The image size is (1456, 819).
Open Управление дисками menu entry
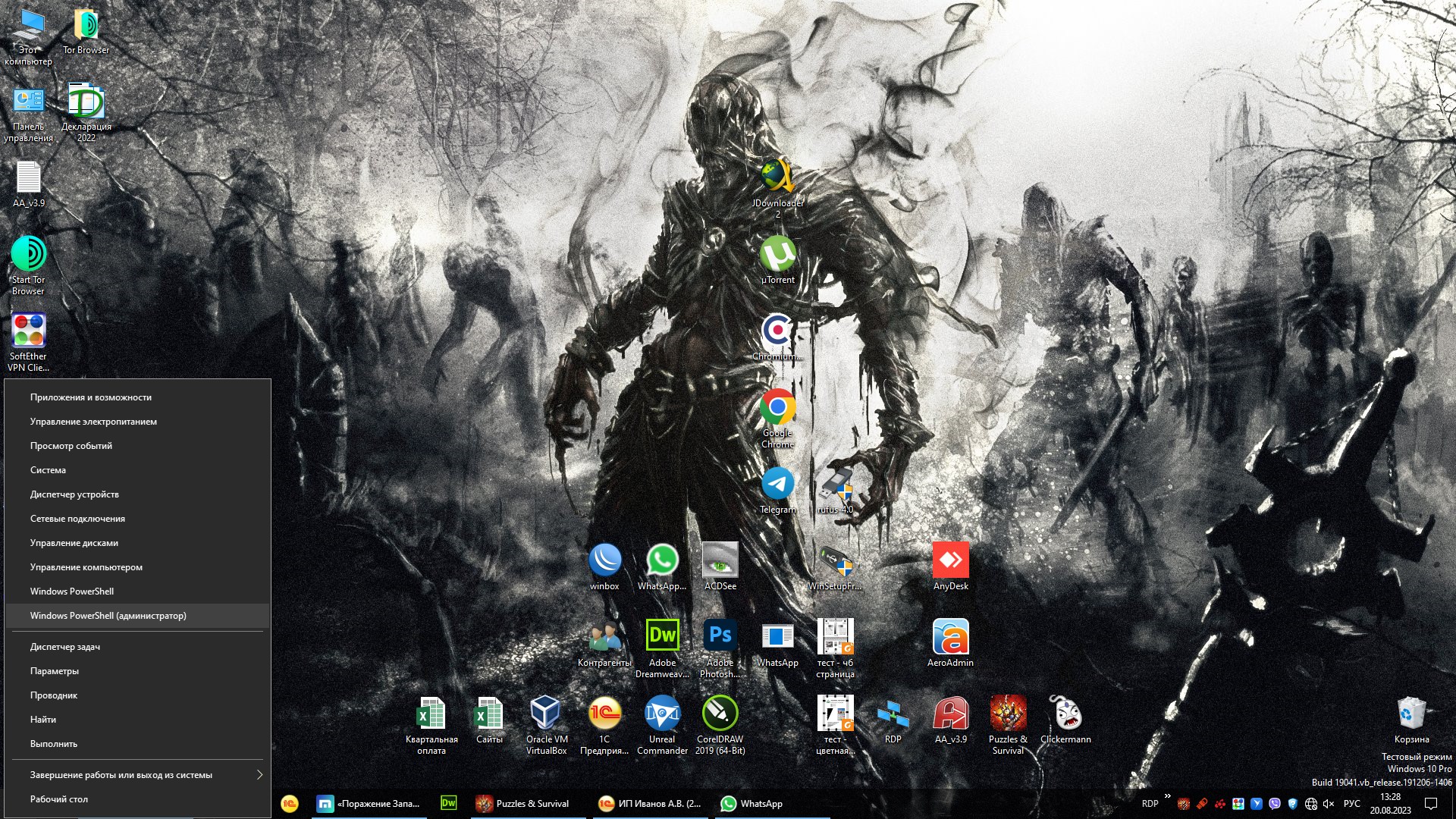(137, 543)
